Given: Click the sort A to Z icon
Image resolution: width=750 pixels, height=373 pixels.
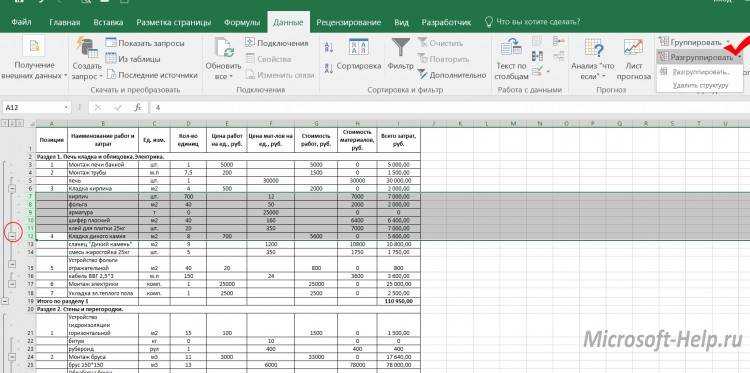Looking at the screenshot, I should tap(329, 47).
